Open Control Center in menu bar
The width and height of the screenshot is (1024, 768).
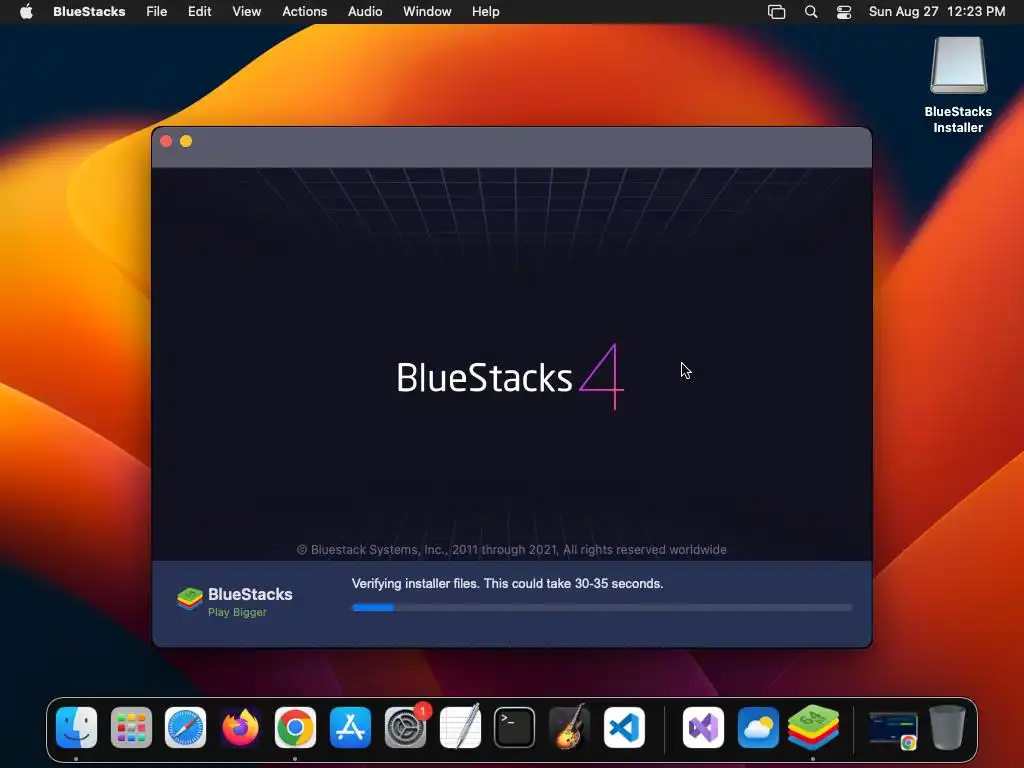coord(844,12)
